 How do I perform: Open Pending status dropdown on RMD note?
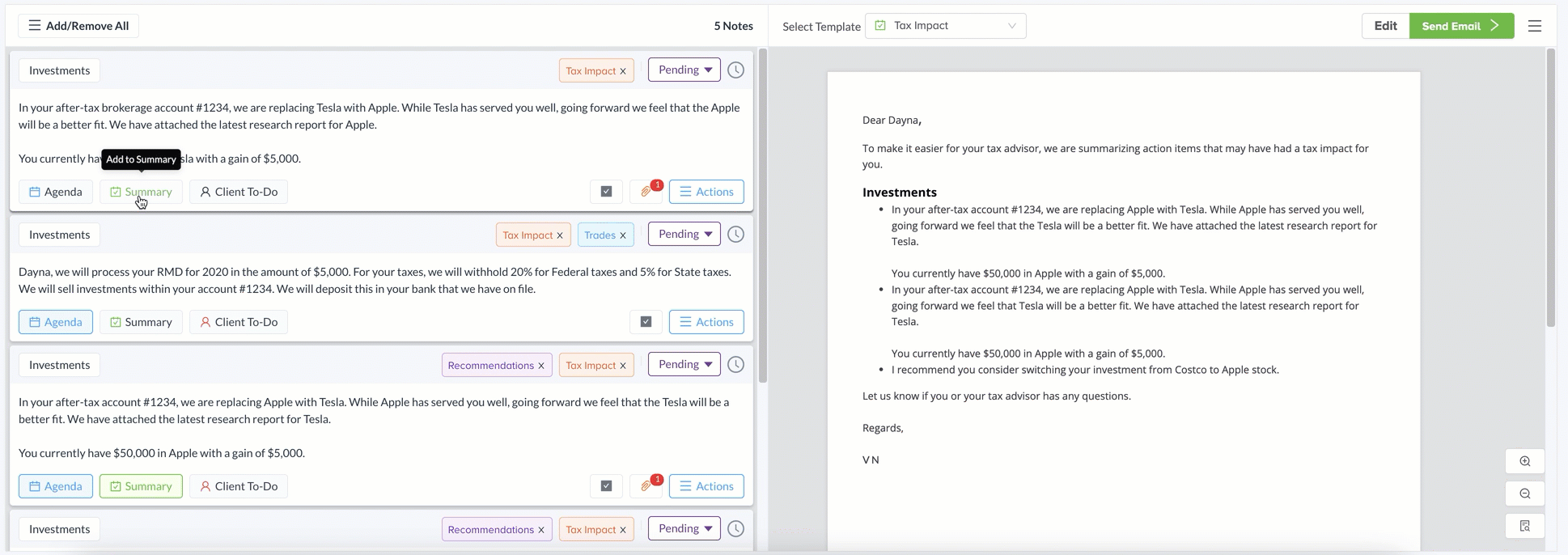684,234
